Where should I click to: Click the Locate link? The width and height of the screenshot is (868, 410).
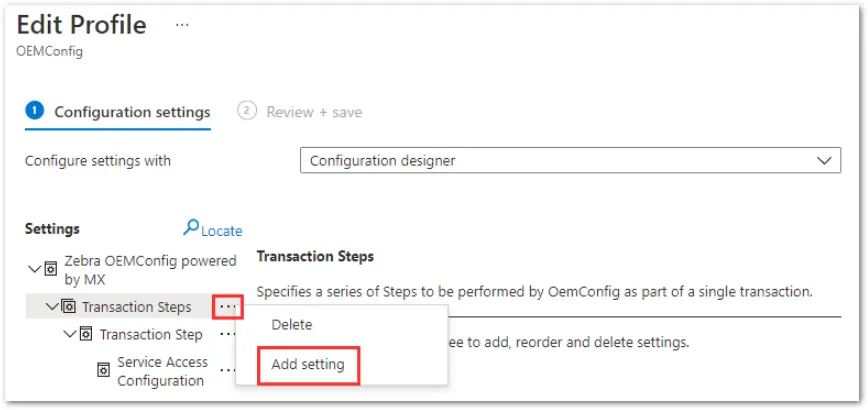[221, 231]
